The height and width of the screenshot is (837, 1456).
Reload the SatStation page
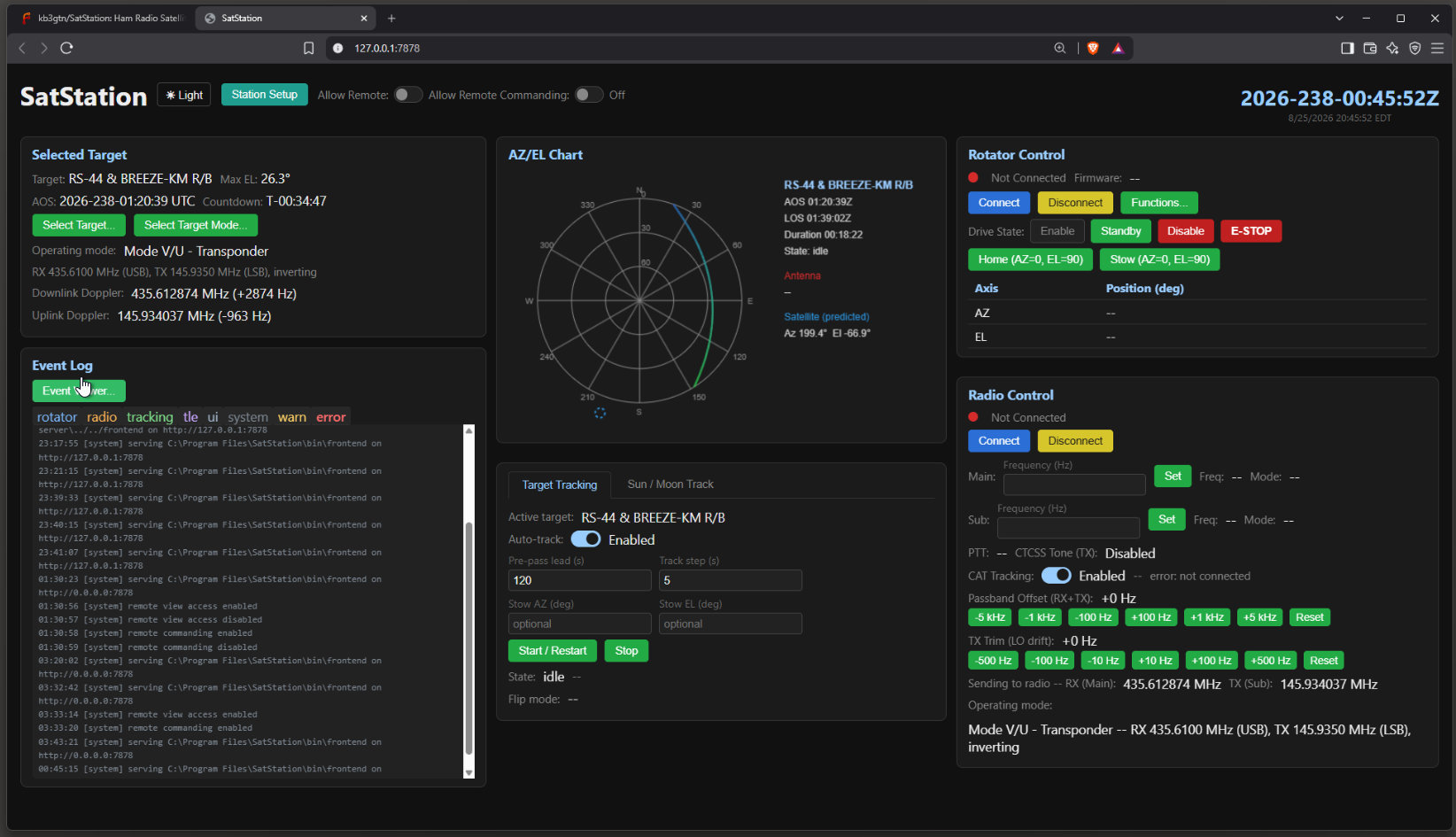point(66,48)
